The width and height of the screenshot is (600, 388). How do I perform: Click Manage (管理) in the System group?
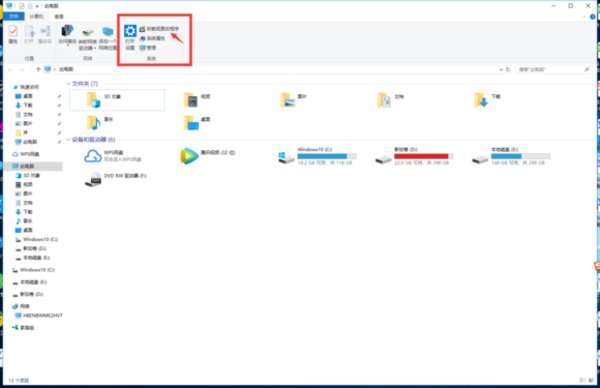(148, 48)
